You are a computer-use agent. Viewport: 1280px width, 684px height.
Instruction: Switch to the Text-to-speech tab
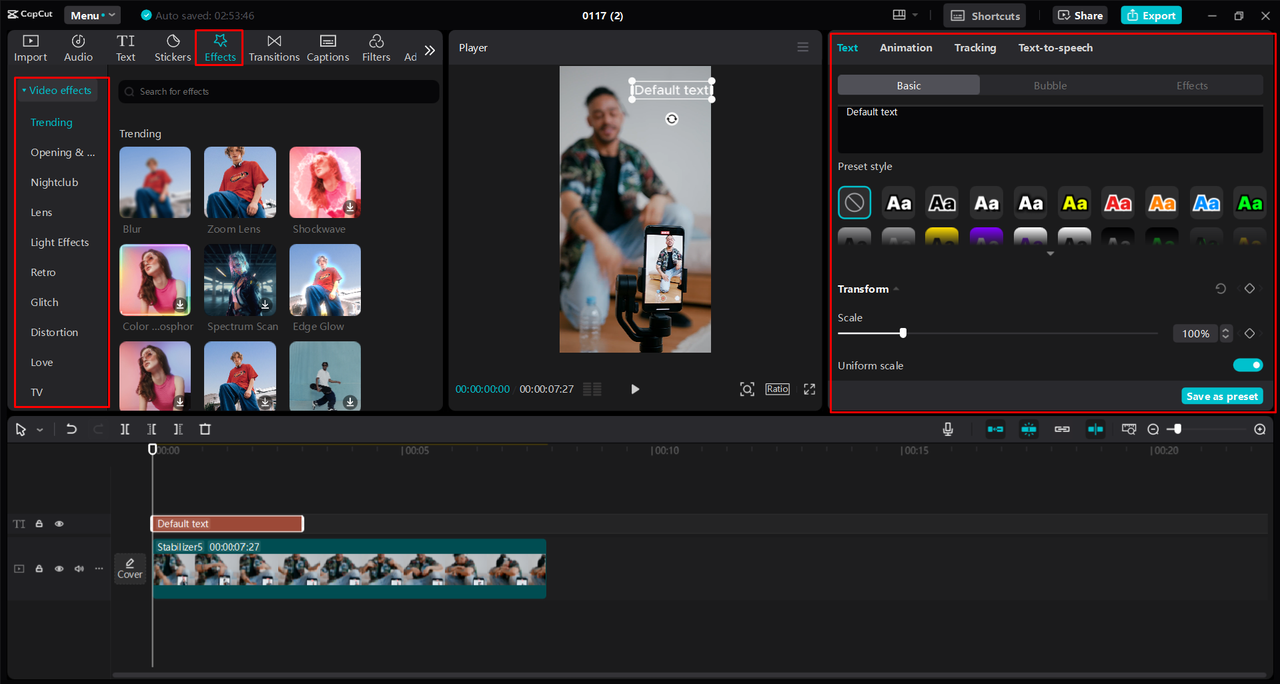pos(1055,48)
